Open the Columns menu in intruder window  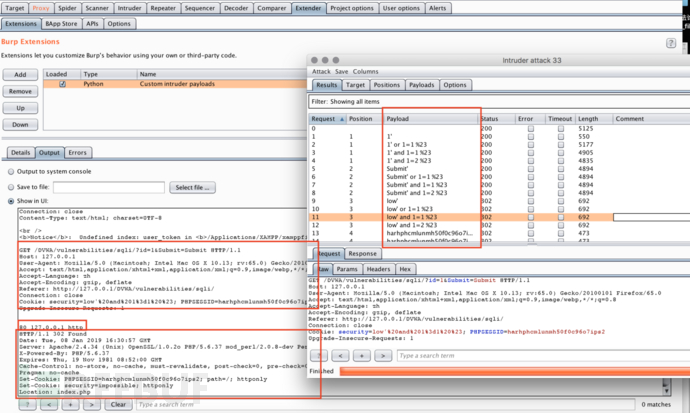[365, 72]
